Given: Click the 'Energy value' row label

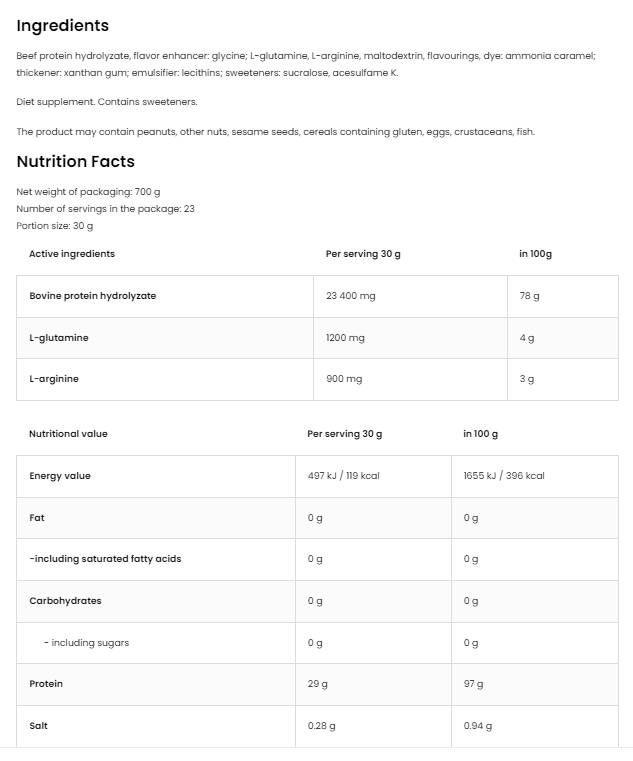Looking at the screenshot, I should pos(60,476).
